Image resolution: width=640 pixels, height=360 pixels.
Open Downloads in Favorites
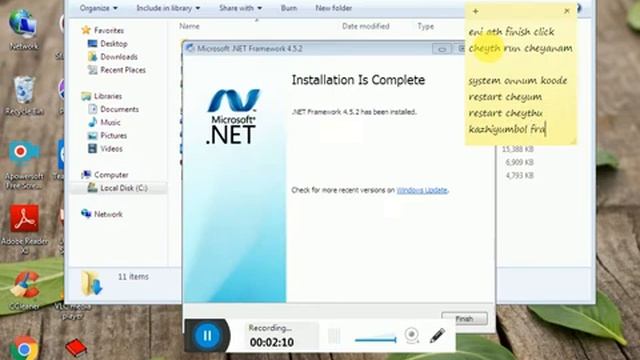click(x=119, y=57)
